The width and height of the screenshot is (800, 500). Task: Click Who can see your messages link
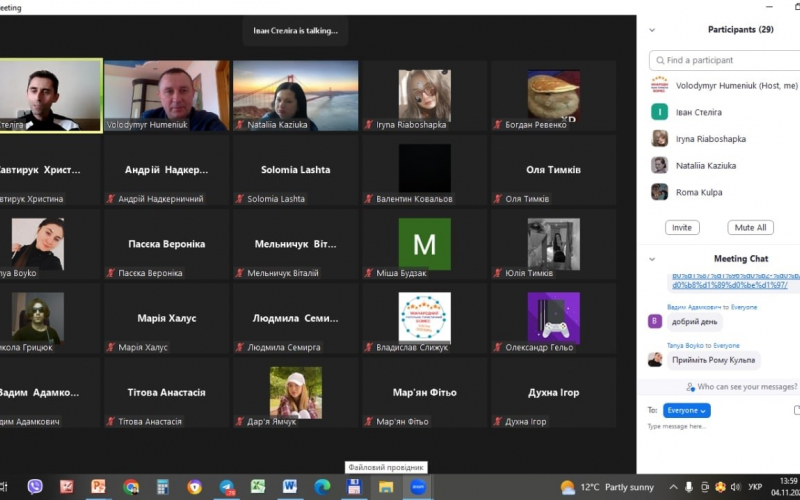(746, 387)
